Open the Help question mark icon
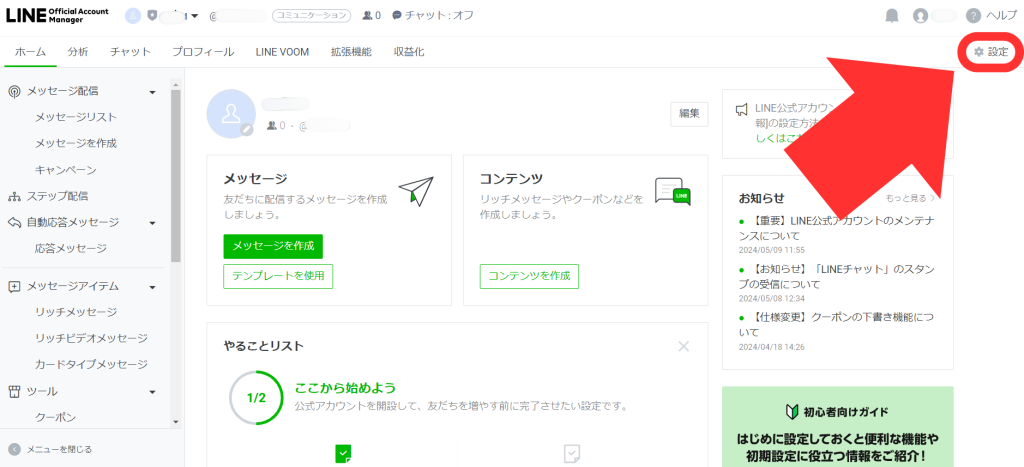The width and height of the screenshot is (1024, 467). 973,16
